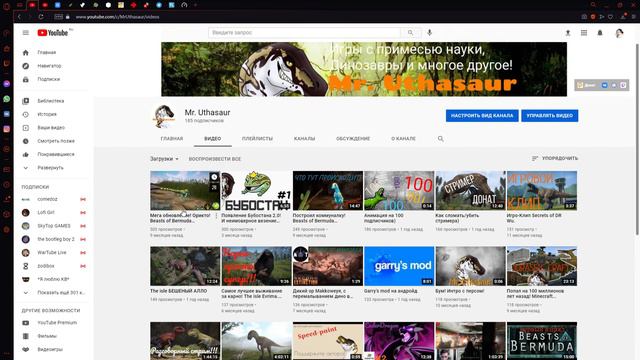Click ВОСПРОИЗВЕСТИ ВСЕ link
Screen dimensions: 640x360
pos(215,159)
